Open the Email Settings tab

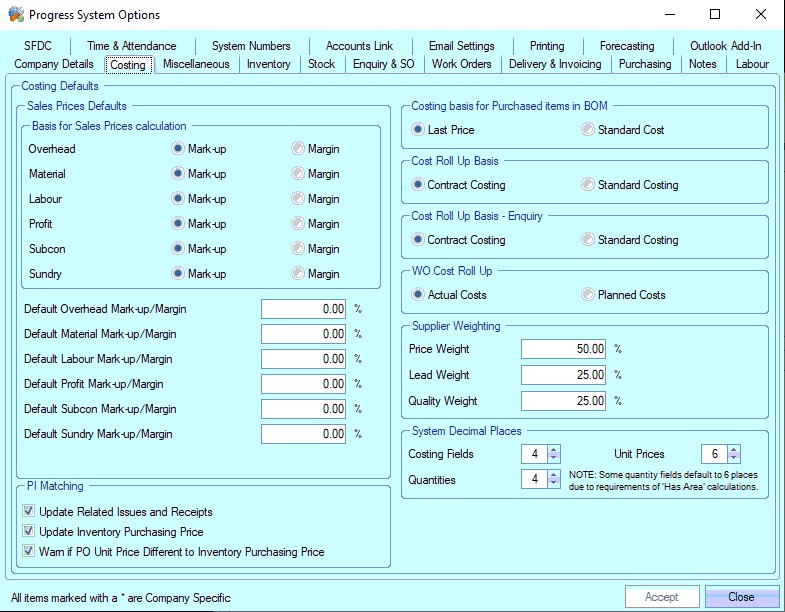coord(461,46)
